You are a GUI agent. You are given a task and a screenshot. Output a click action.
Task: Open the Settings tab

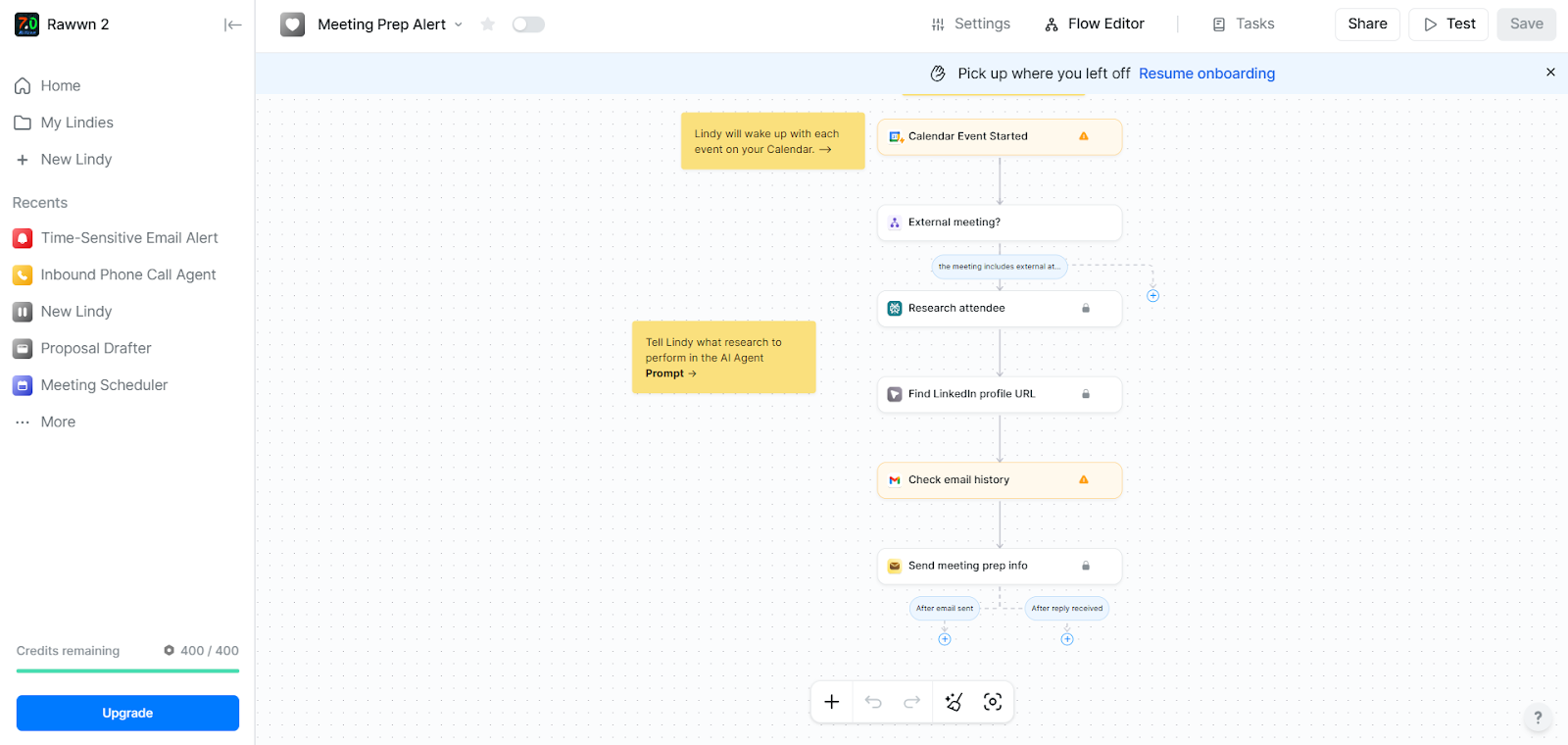click(970, 24)
